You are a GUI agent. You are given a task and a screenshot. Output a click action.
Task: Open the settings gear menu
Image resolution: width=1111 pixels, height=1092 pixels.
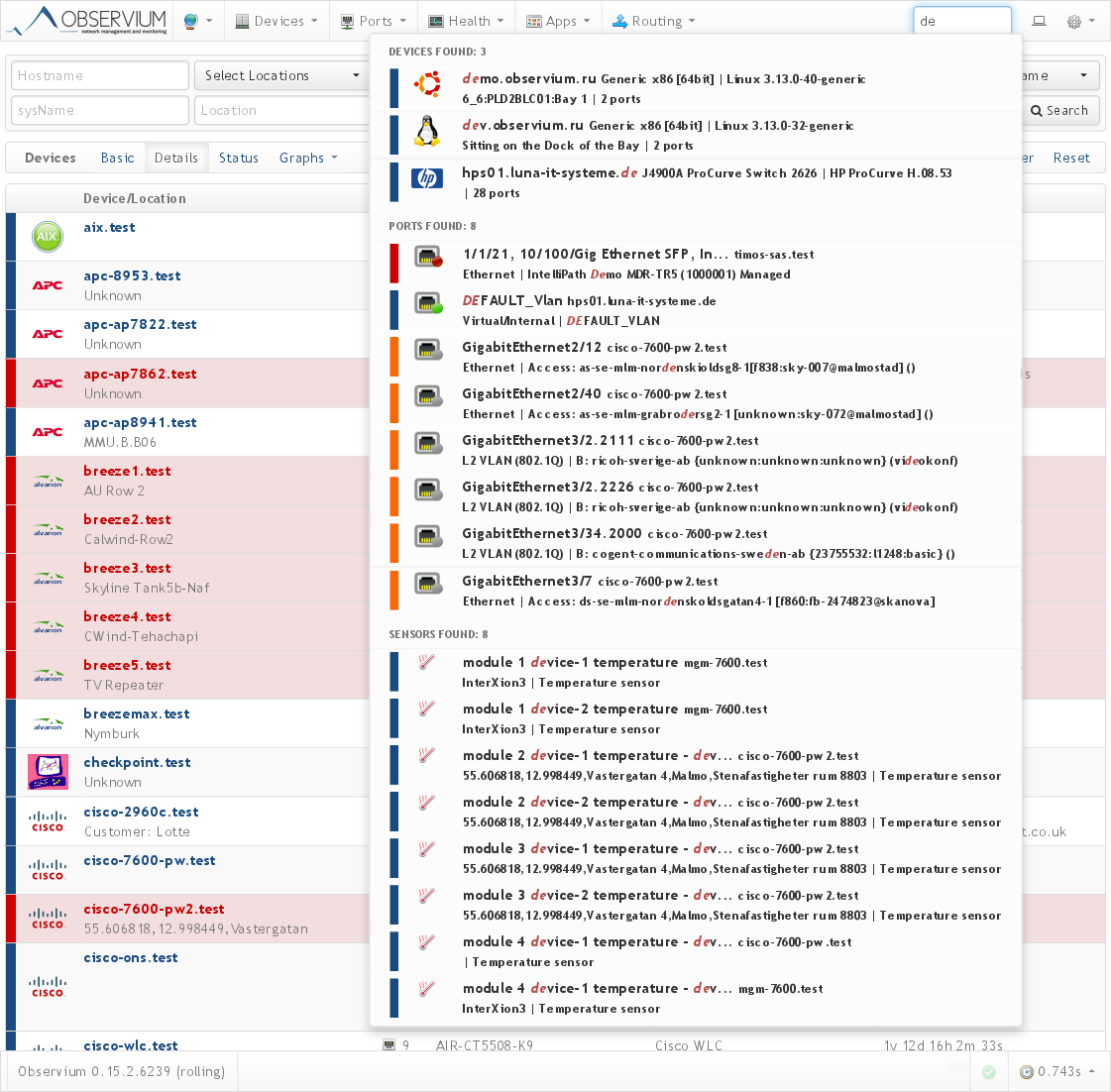click(1081, 21)
